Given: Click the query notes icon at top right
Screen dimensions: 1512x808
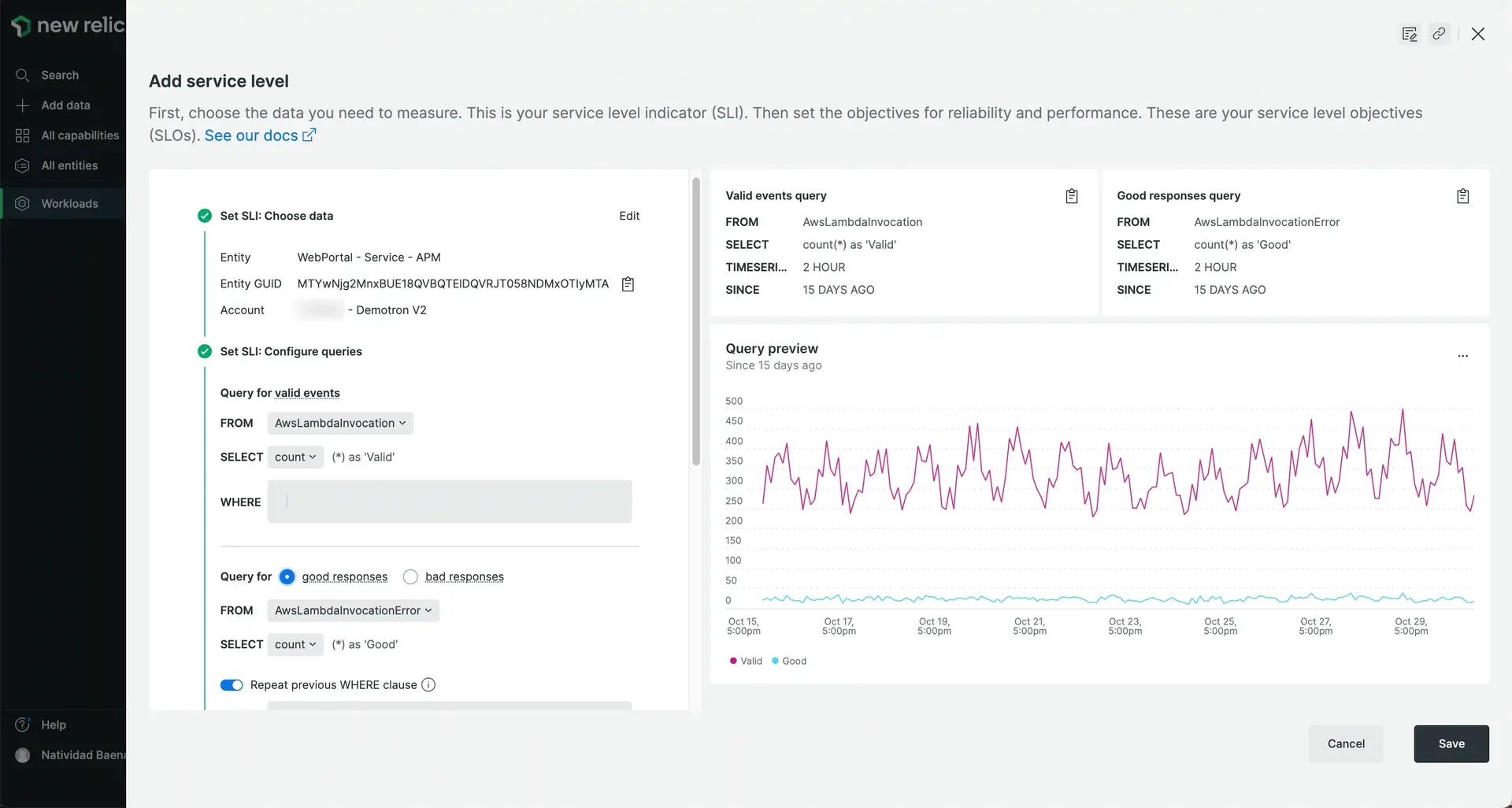Looking at the screenshot, I should tap(1409, 34).
